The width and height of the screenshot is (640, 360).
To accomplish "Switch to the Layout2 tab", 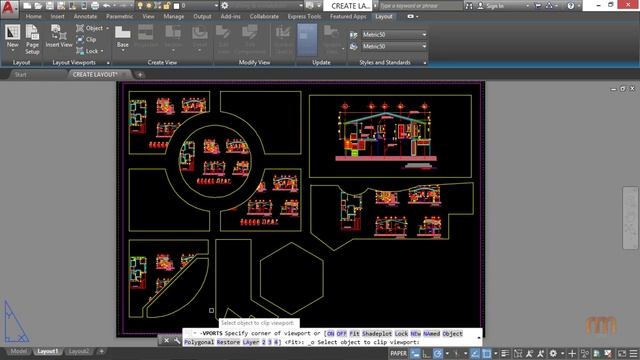I will [x=78, y=351].
